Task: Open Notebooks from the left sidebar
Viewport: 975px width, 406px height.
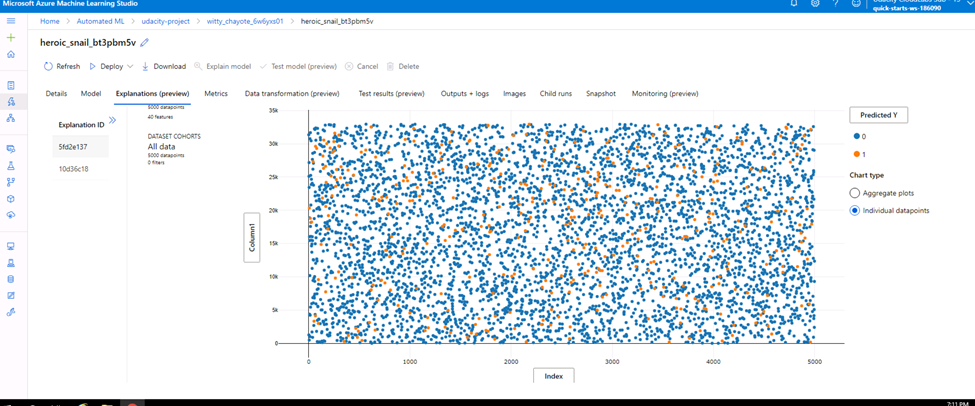Action: [11, 85]
